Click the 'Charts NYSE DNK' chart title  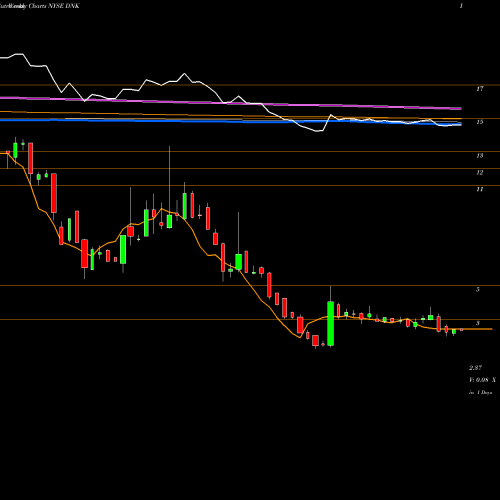pyautogui.click(x=54, y=6)
